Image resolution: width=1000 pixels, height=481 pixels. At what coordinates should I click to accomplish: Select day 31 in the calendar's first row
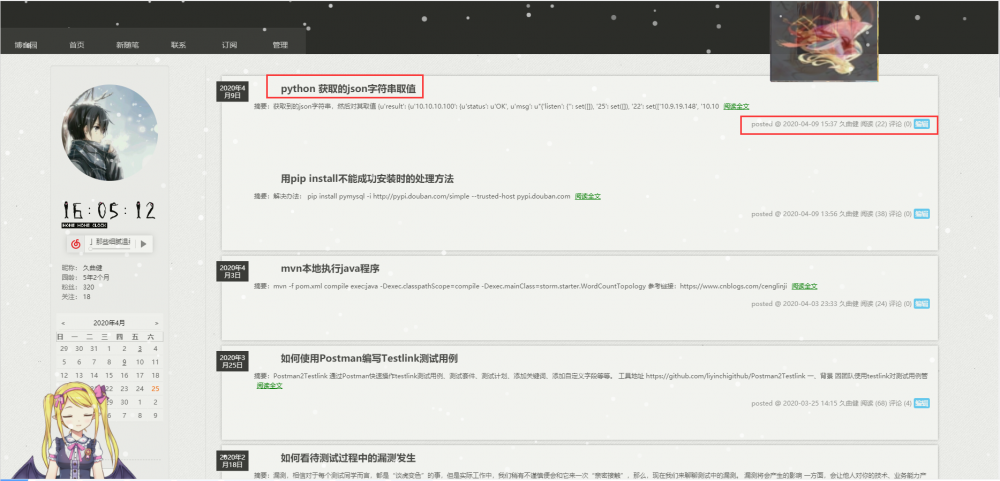pos(94,348)
